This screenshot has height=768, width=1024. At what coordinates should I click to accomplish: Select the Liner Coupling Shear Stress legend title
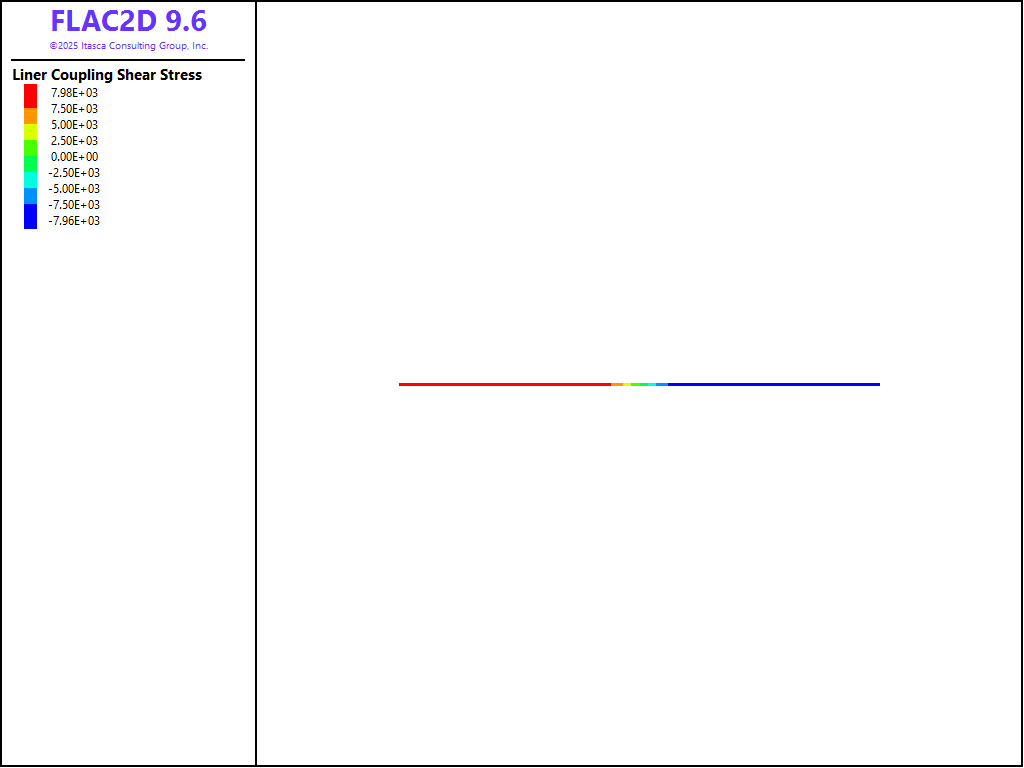pos(107,75)
